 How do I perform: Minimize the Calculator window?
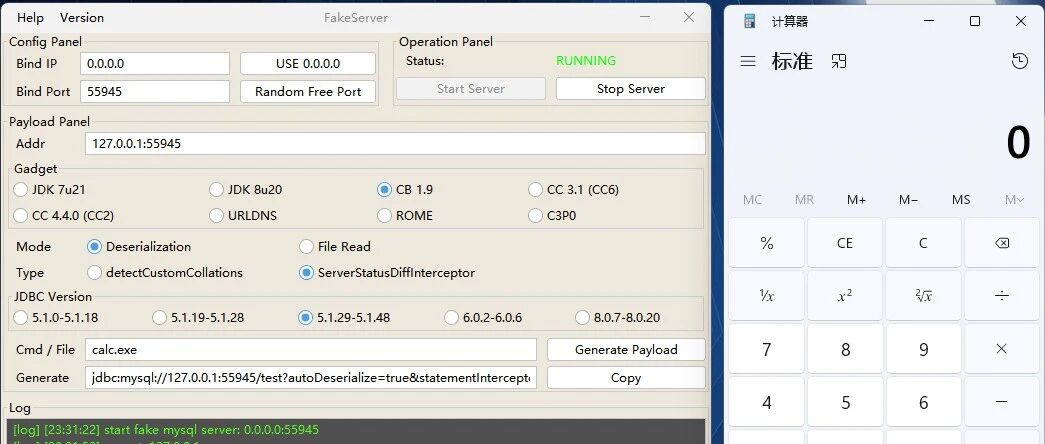[x=929, y=21]
